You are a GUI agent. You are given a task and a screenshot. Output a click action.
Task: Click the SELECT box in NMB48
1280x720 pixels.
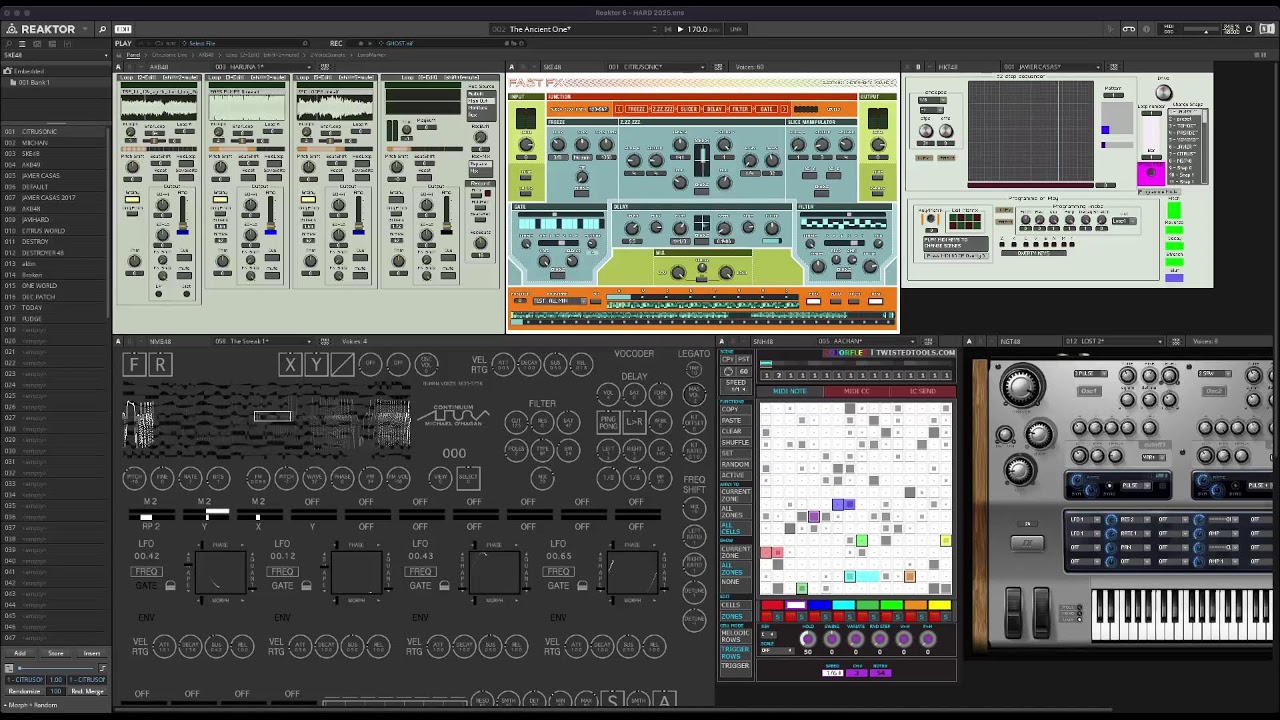click(468, 478)
